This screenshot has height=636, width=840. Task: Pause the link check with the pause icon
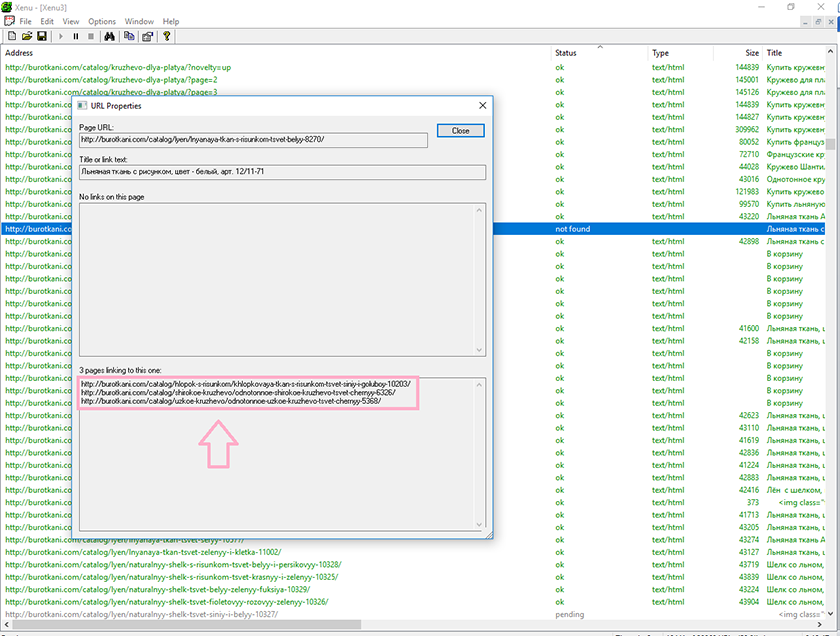tap(76, 36)
